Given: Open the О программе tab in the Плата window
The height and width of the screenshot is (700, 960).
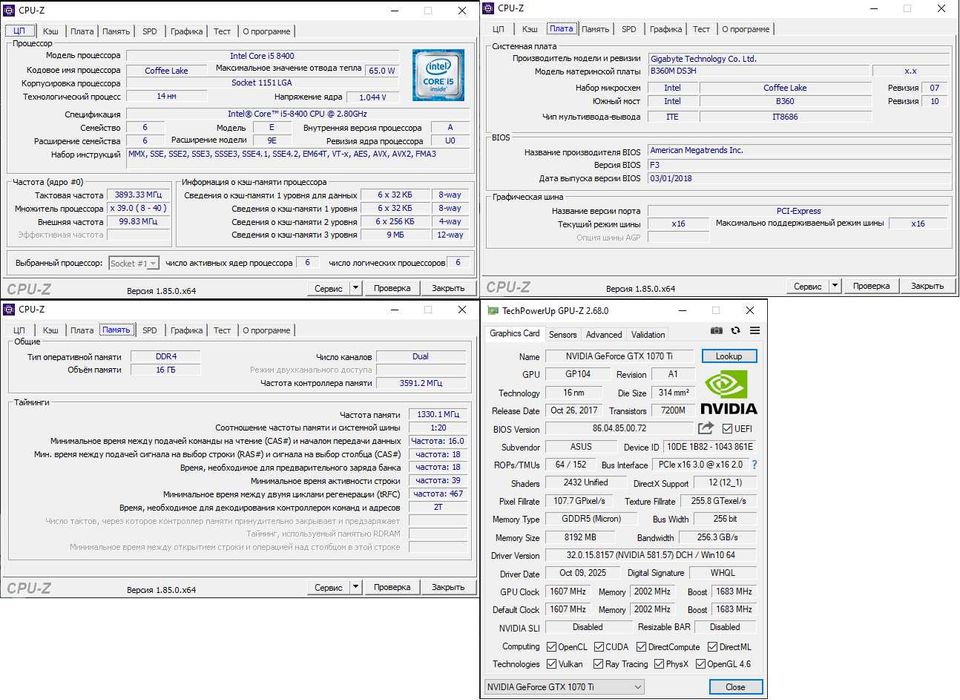Looking at the screenshot, I should (x=746, y=29).
